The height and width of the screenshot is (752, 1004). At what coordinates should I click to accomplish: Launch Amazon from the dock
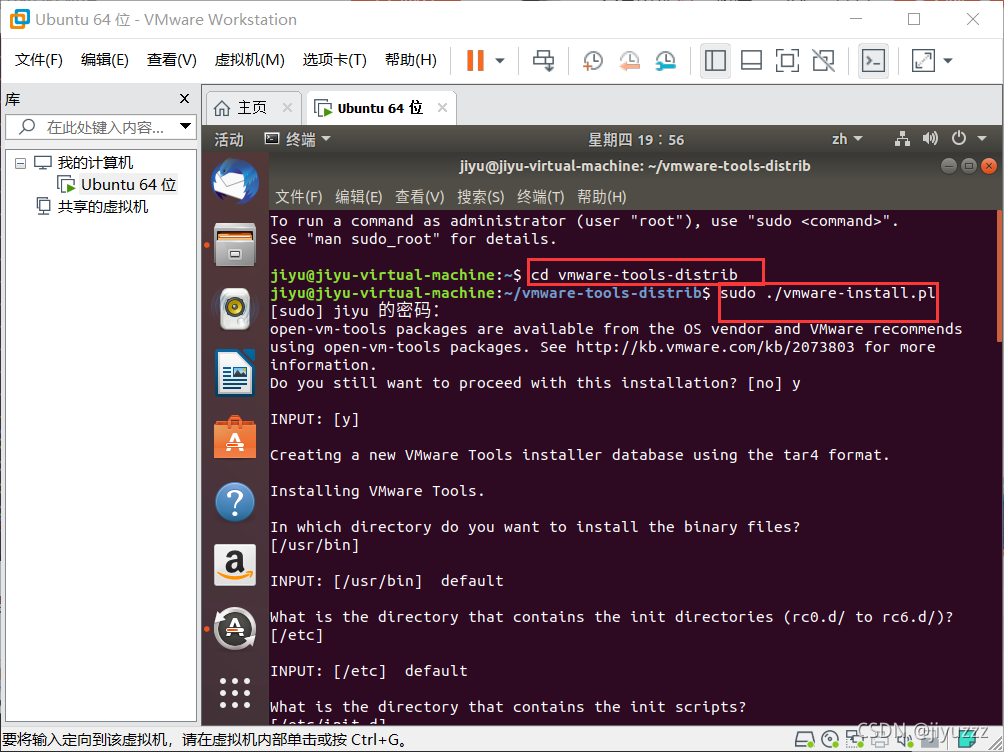[235, 565]
